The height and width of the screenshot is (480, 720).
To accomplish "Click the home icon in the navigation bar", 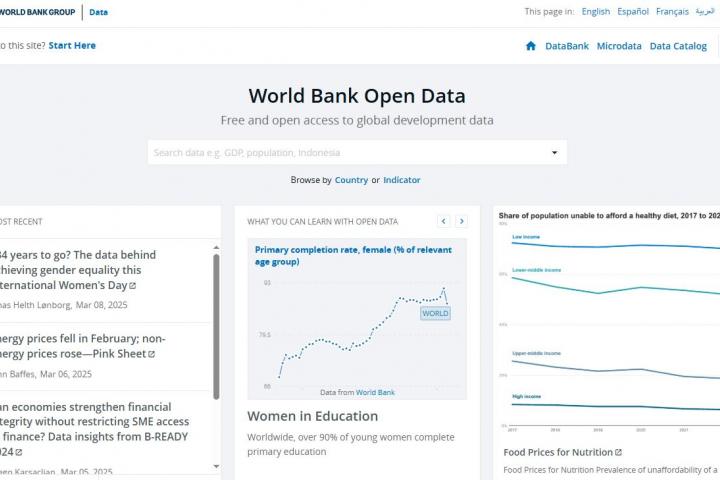I will (x=531, y=46).
